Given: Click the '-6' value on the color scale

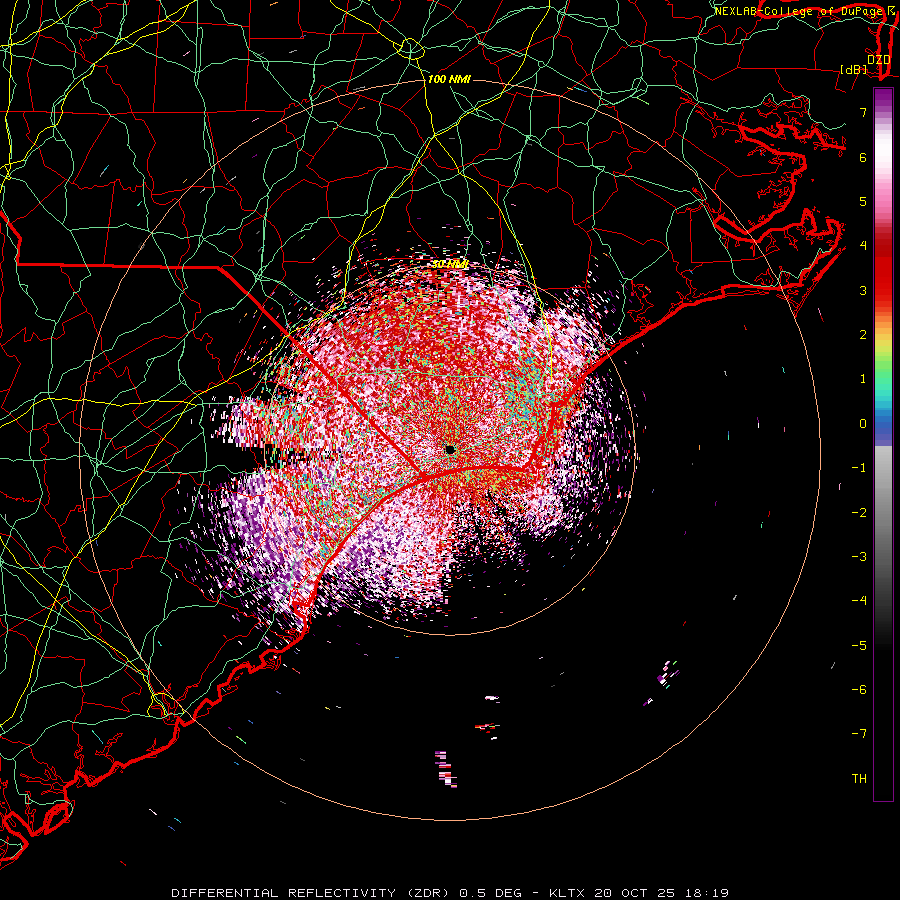Looking at the screenshot, I should click(859, 690).
